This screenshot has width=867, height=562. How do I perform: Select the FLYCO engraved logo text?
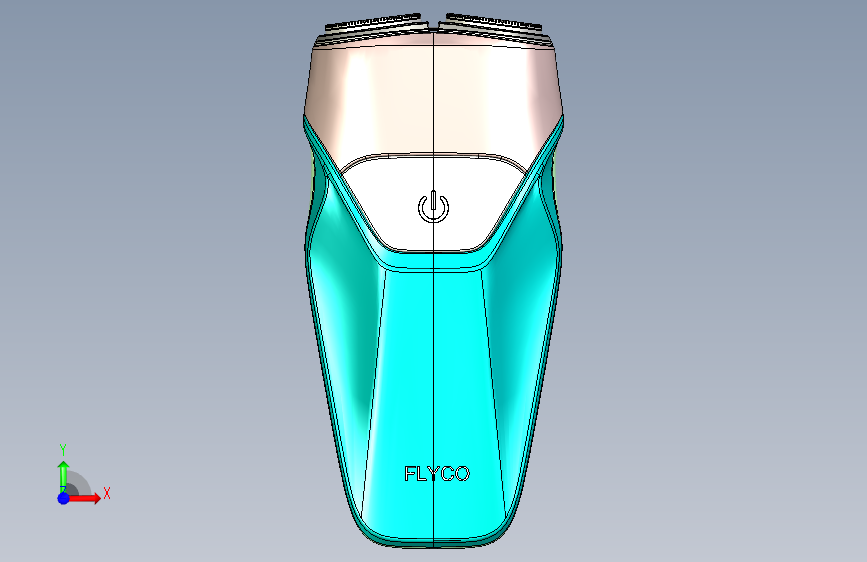(x=437, y=474)
